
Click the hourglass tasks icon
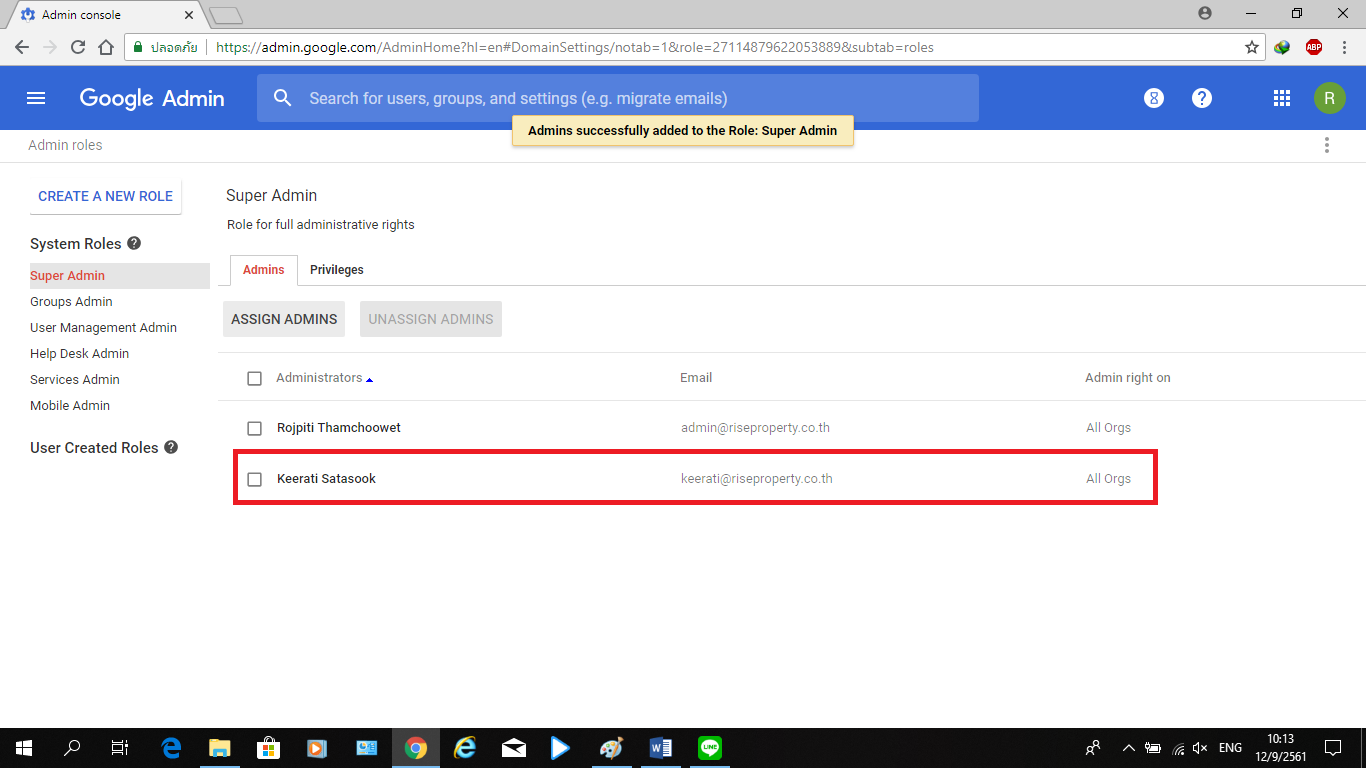click(x=1153, y=98)
